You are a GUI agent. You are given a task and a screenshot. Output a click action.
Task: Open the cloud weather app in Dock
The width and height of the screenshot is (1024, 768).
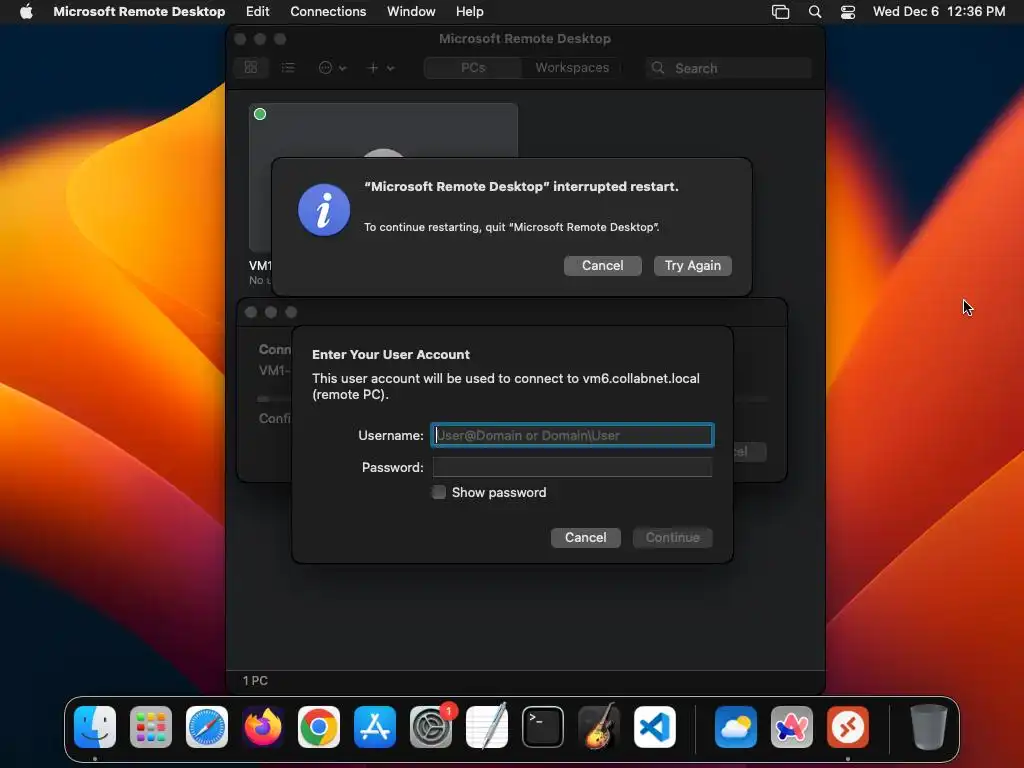coord(735,726)
